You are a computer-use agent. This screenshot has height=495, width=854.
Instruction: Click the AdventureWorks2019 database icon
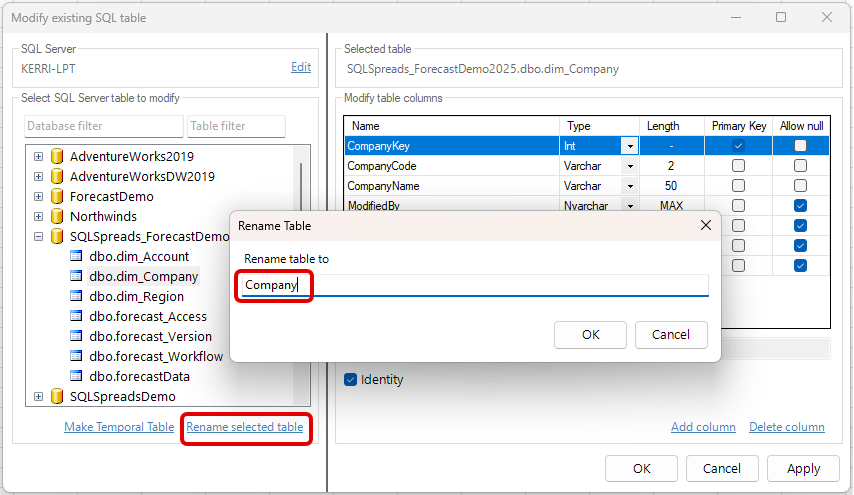[57, 156]
